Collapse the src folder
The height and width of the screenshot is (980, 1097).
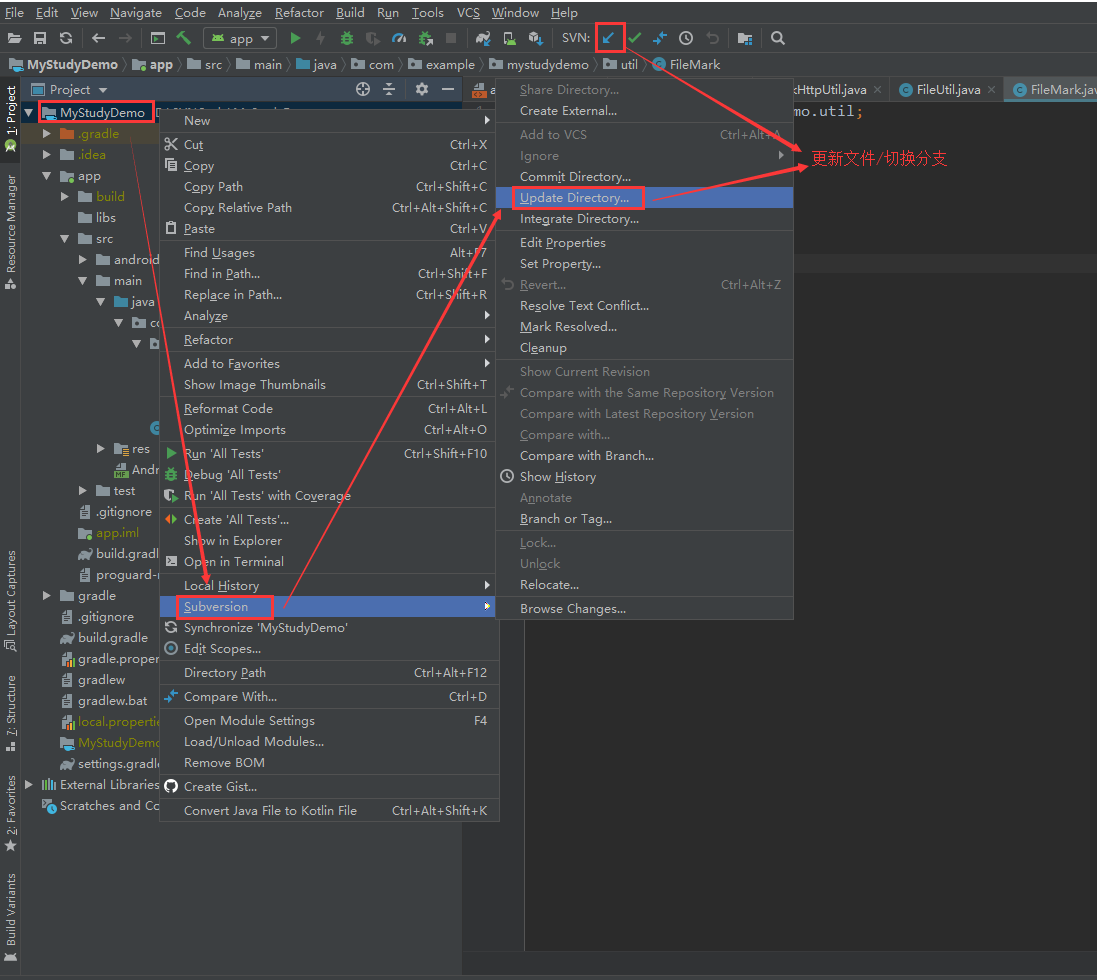click(x=65, y=239)
